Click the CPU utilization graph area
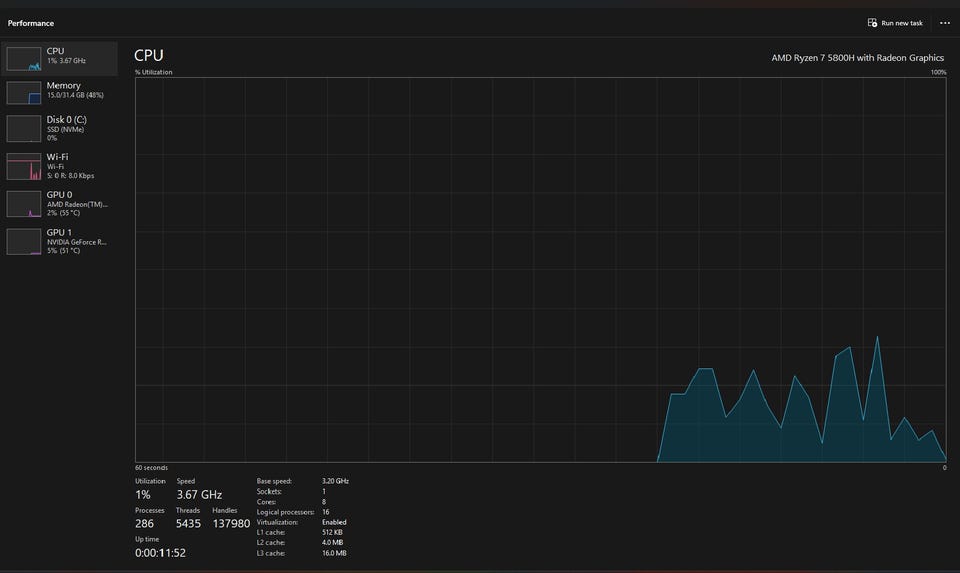Viewport: 960px width, 573px height. click(x=540, y=270)
